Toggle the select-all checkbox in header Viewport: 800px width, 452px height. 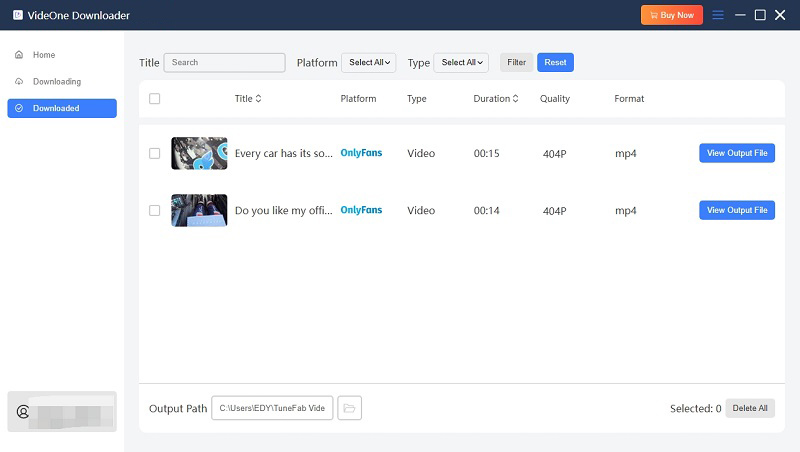click(x=154, y=99)
